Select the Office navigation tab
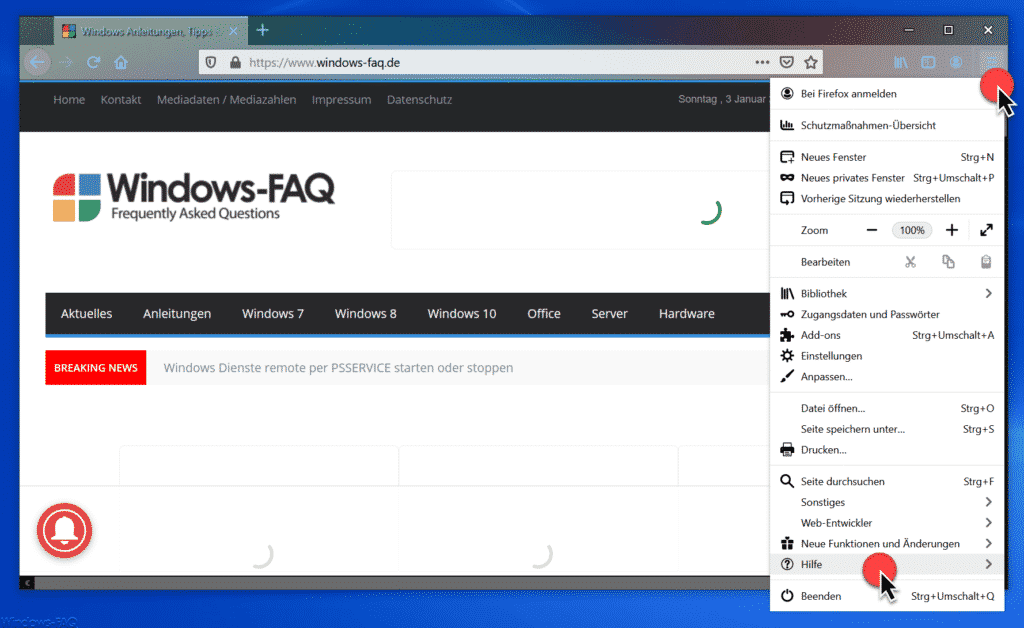1024x628 pixels. click(x=544, y=314)
